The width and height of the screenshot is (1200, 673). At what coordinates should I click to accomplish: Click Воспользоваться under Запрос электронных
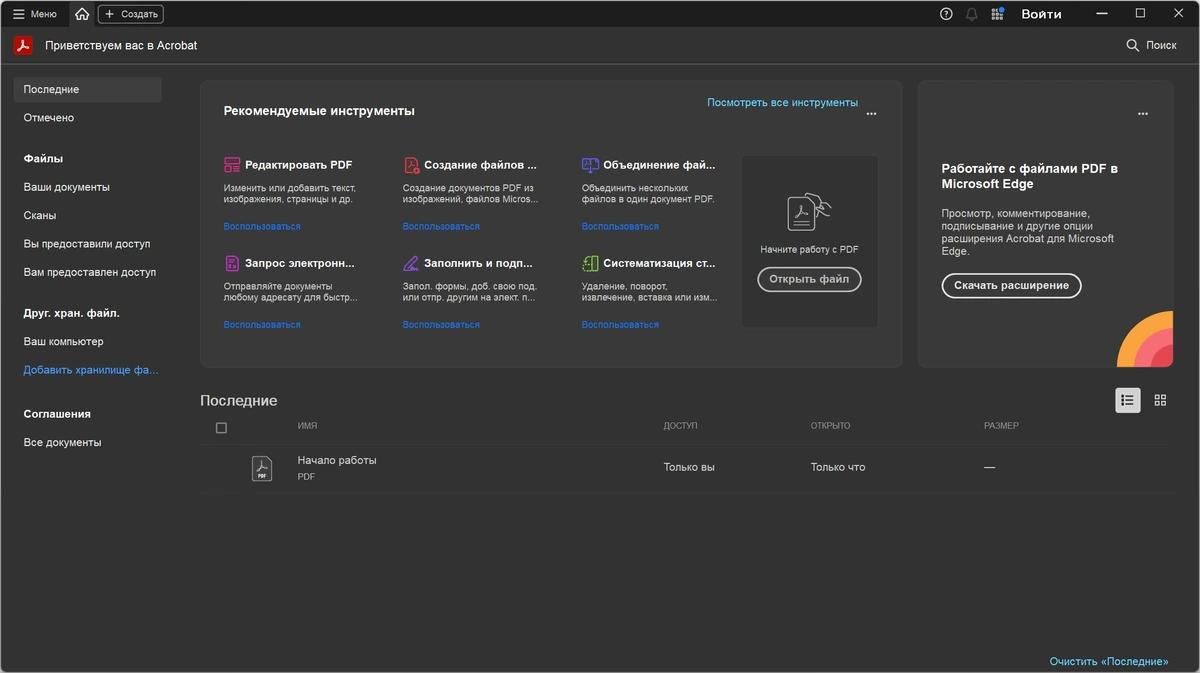point(262,324)
